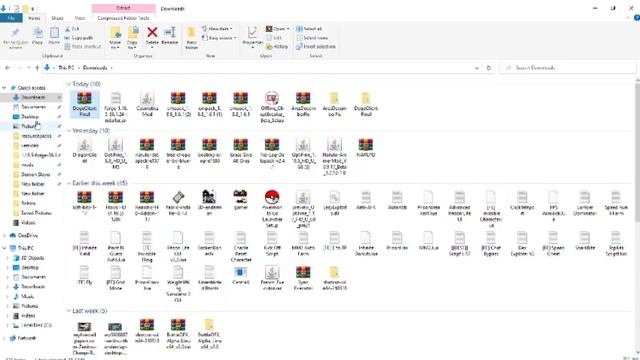Select the NARUTO archive under Yesterday
This screenshot has width=640, height=360.
point(366,148)
